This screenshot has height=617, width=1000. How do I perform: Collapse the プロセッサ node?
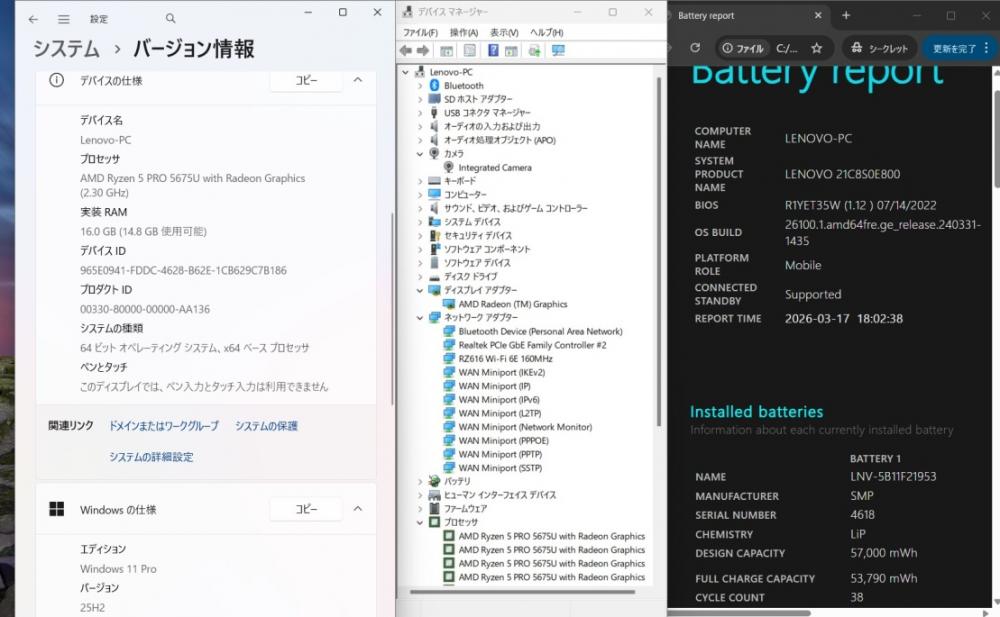[x=420, y=522]
